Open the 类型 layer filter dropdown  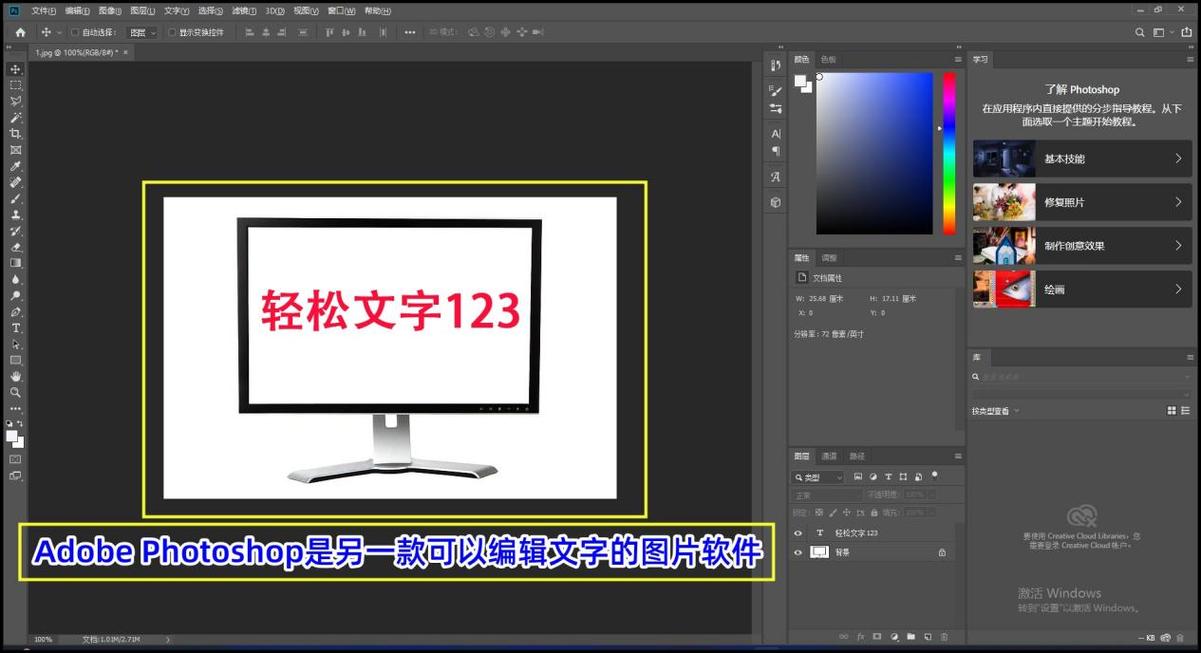(x=818, y=477)
